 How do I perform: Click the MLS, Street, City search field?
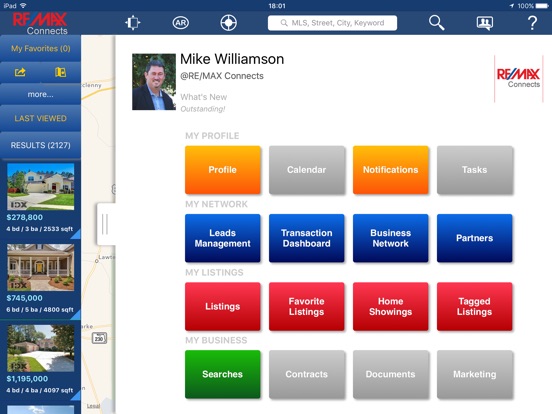tap(332, 23)
